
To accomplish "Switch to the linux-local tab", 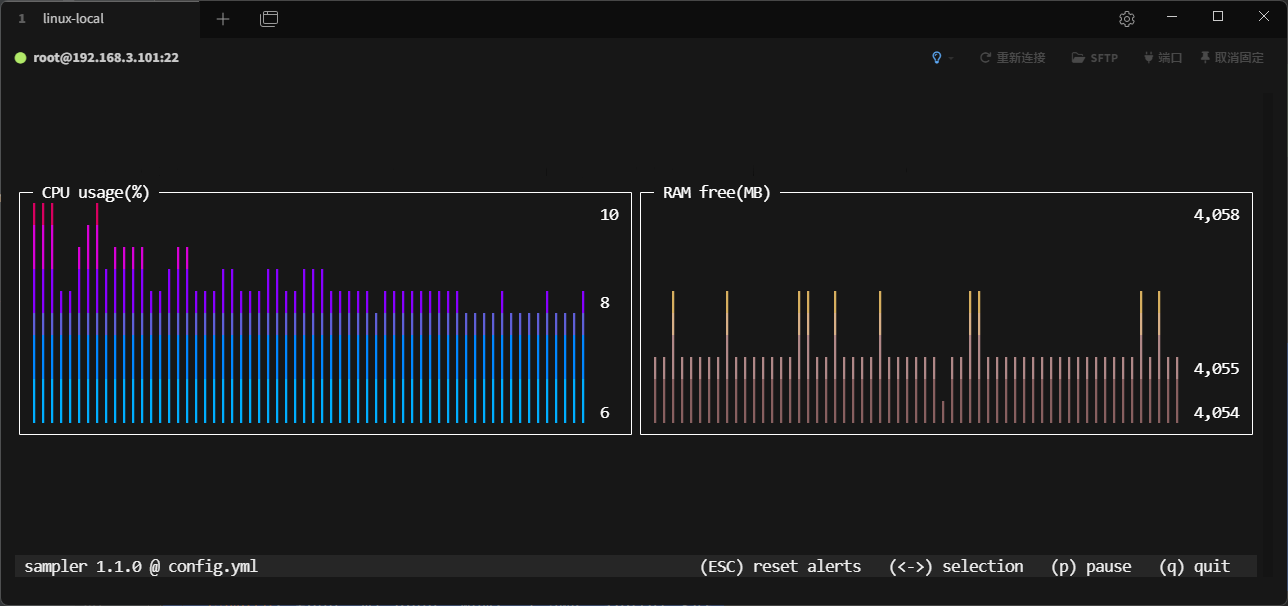I will pos(73,19).
